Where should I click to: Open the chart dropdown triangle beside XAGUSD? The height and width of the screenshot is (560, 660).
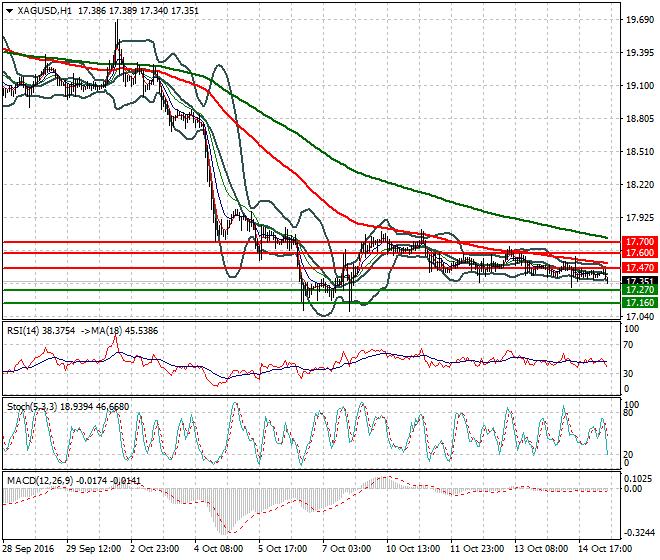[9, 11]
